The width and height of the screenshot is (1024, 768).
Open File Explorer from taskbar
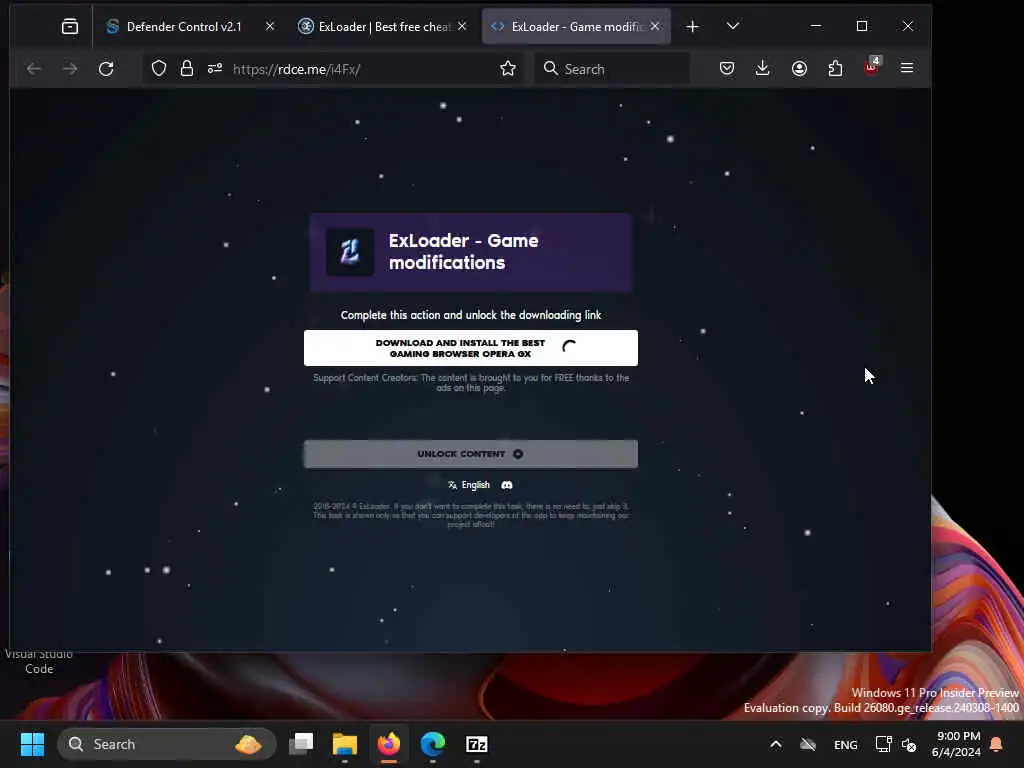click(345, 744)
